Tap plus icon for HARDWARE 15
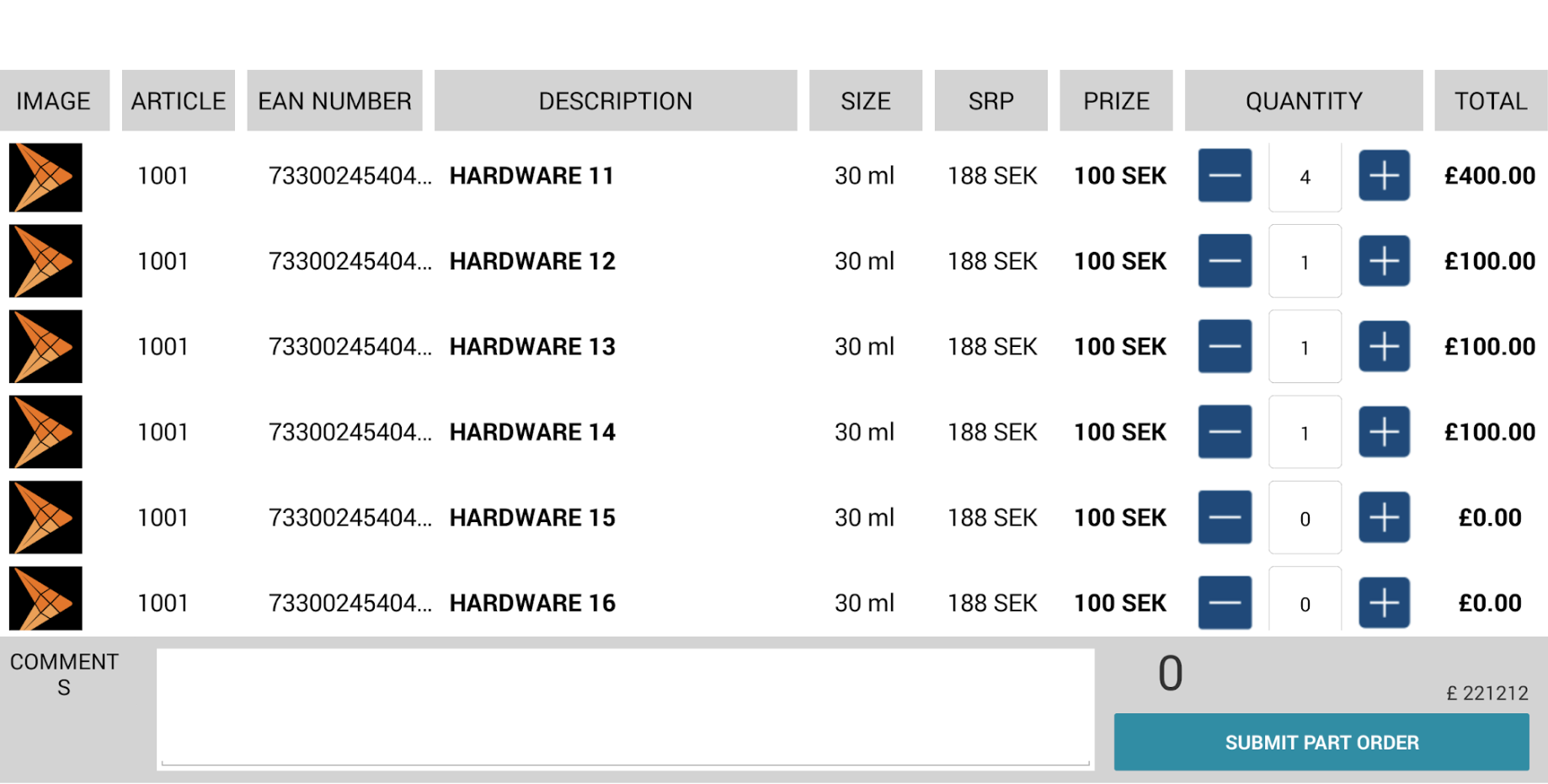 [1384, 518]
